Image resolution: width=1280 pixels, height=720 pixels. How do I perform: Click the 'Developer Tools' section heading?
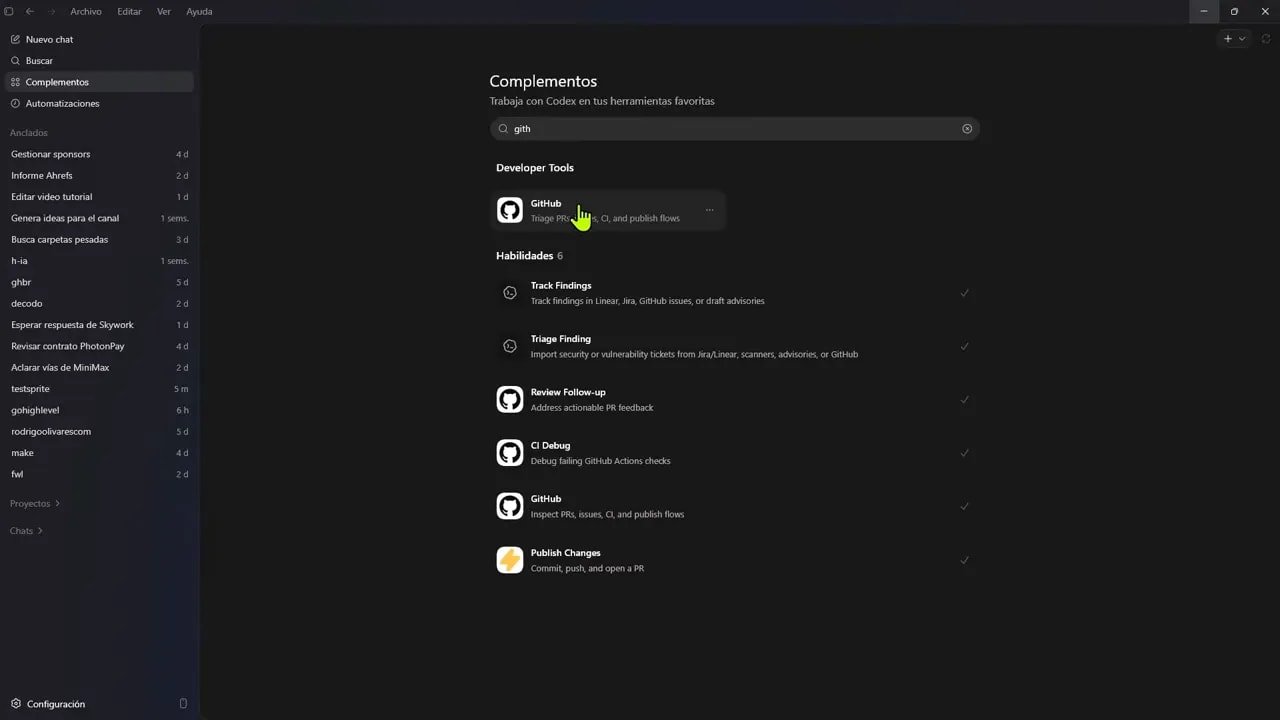(535, 168)
